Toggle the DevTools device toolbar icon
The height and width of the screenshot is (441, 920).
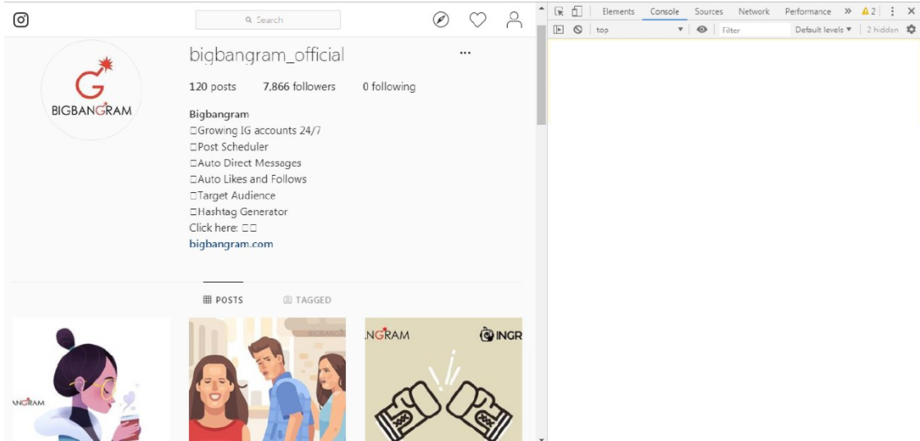tap(577, 11)
